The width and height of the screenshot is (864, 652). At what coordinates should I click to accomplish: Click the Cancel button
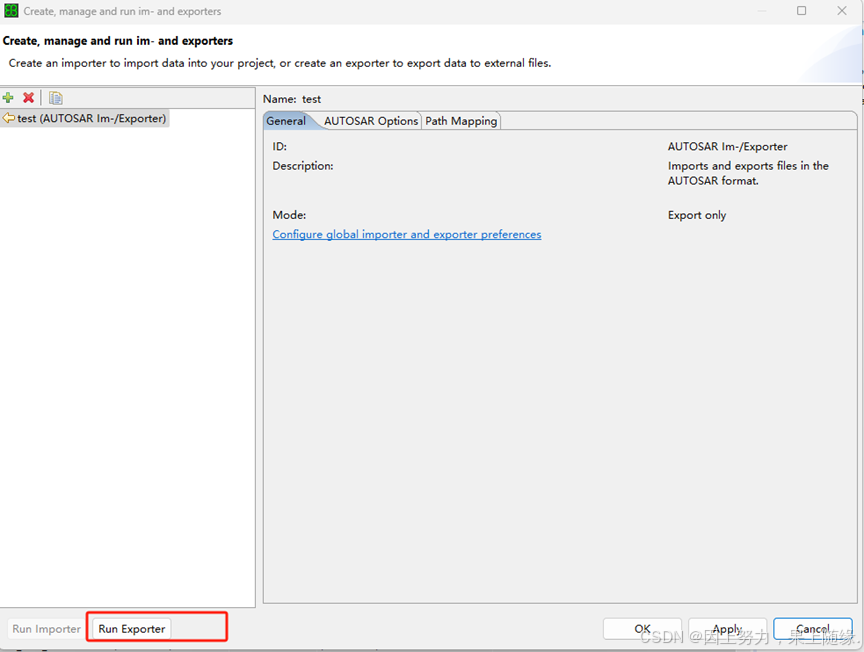click(813, 629)
